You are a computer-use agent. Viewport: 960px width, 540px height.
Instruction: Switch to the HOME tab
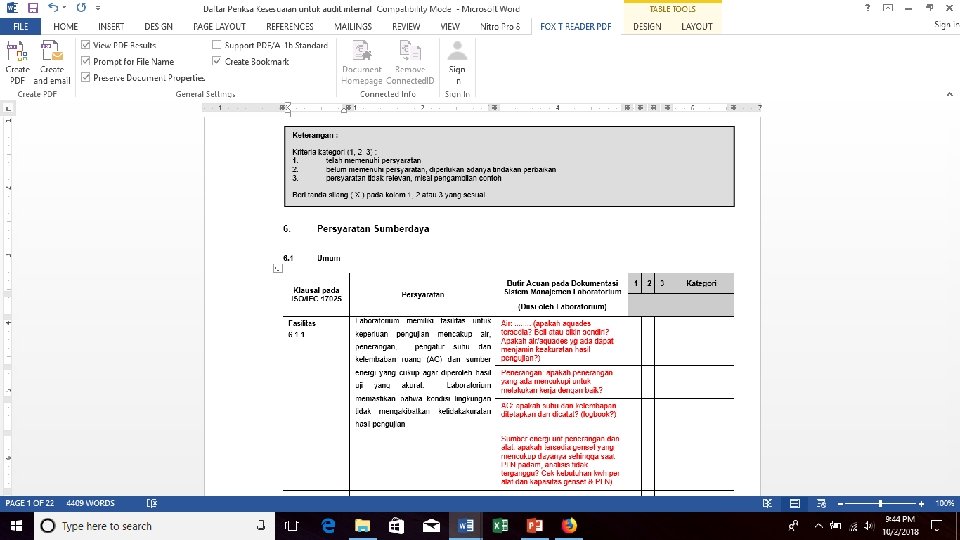(66, 26)
